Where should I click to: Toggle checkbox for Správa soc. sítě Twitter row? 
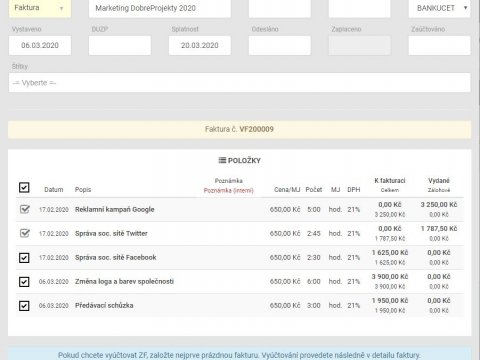[24, 233]
